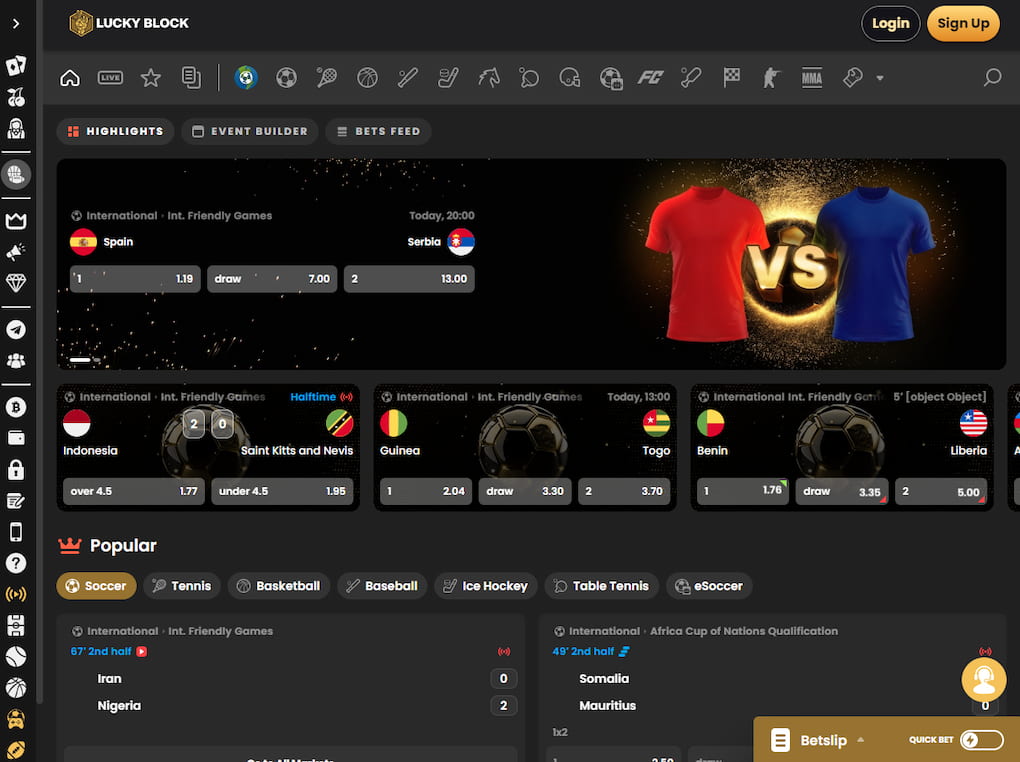Select the ice hockey sport icon

point(448,78)
